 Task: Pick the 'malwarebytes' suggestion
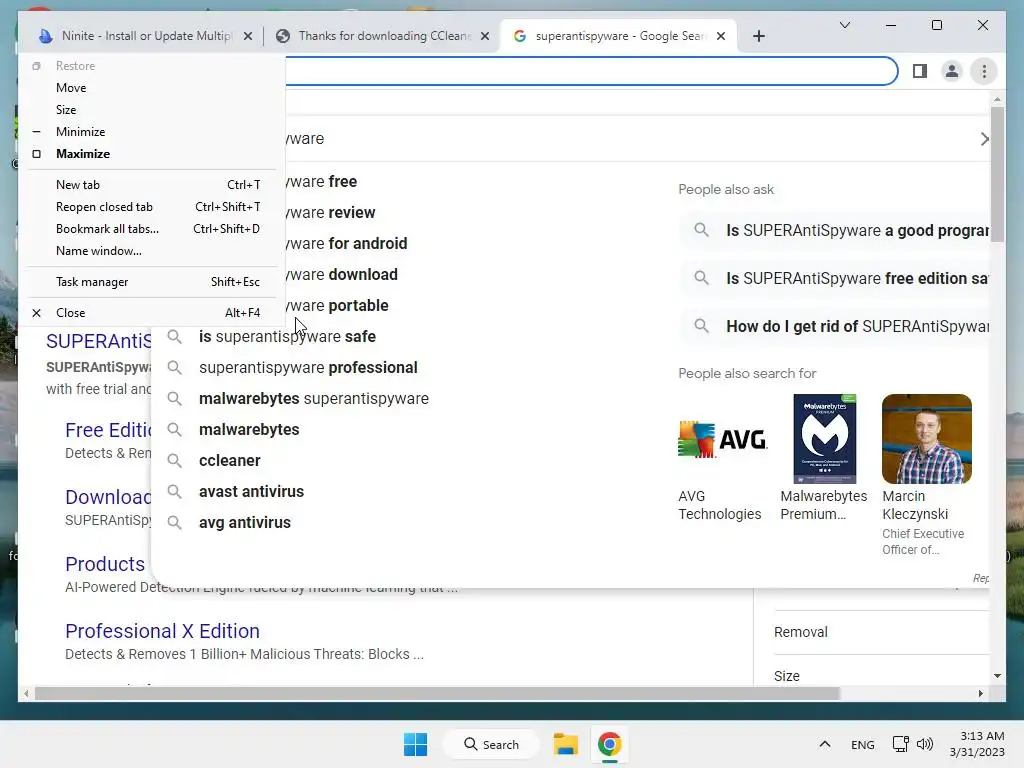pyautogui.click(x=249, y=430)
